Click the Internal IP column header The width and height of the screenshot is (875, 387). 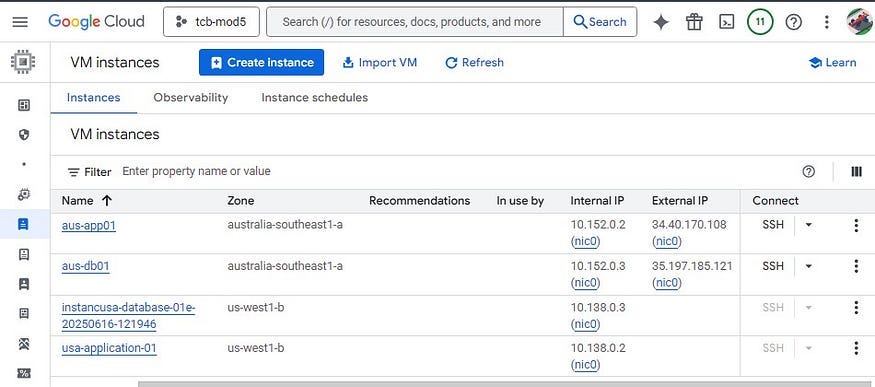tap(597, 201)
